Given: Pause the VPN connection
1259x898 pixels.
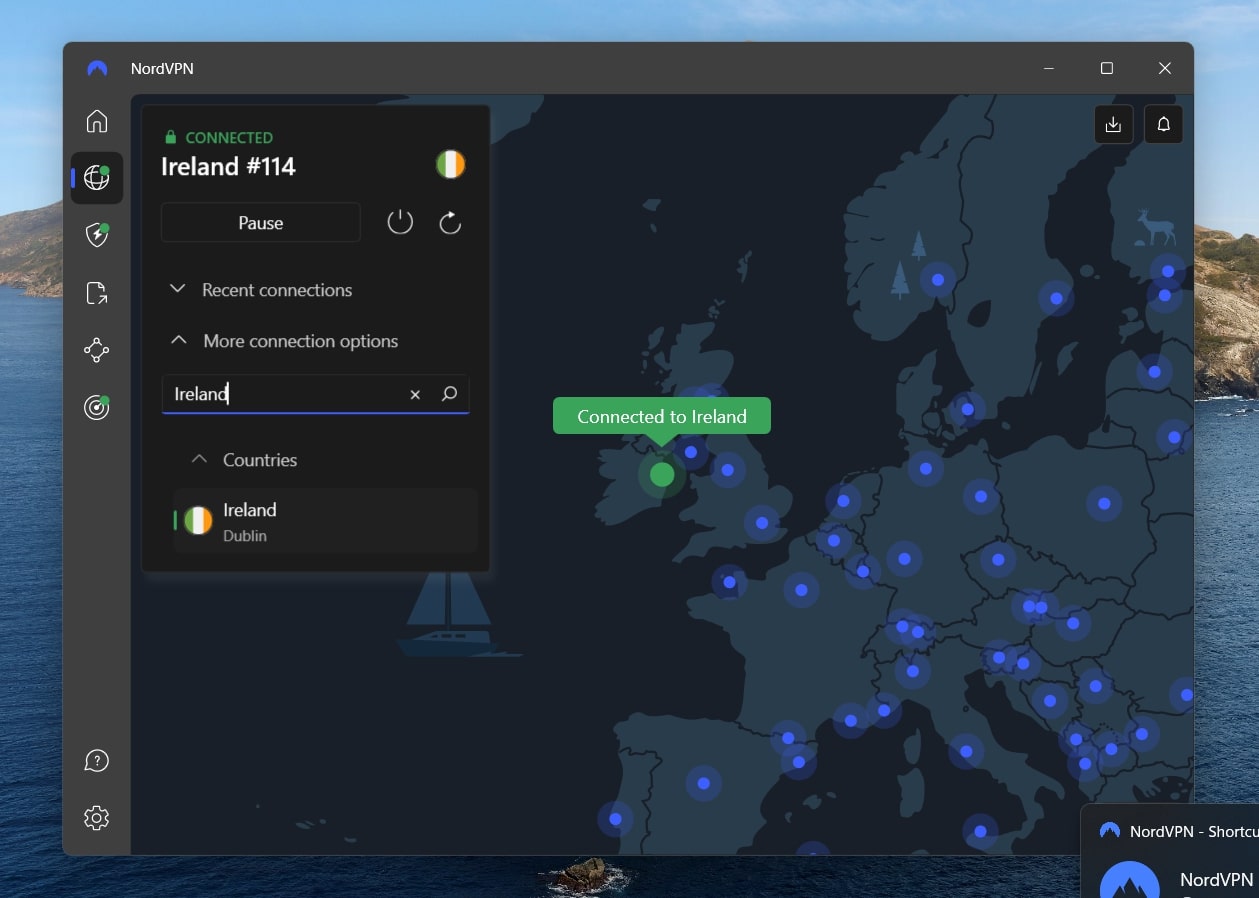Looking at the screenshot, I should pos(260,222).
